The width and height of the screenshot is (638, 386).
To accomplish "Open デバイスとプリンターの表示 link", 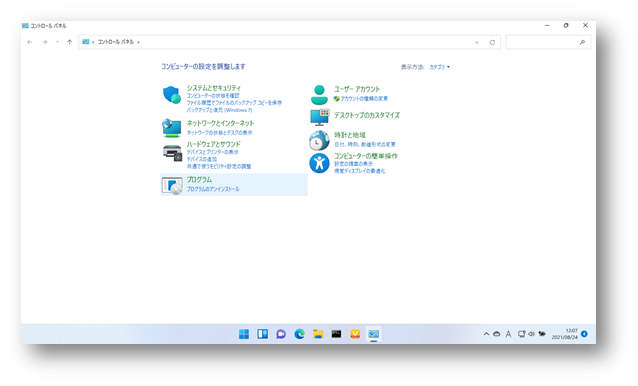I will pyautogui.click(x=212, y=152).
